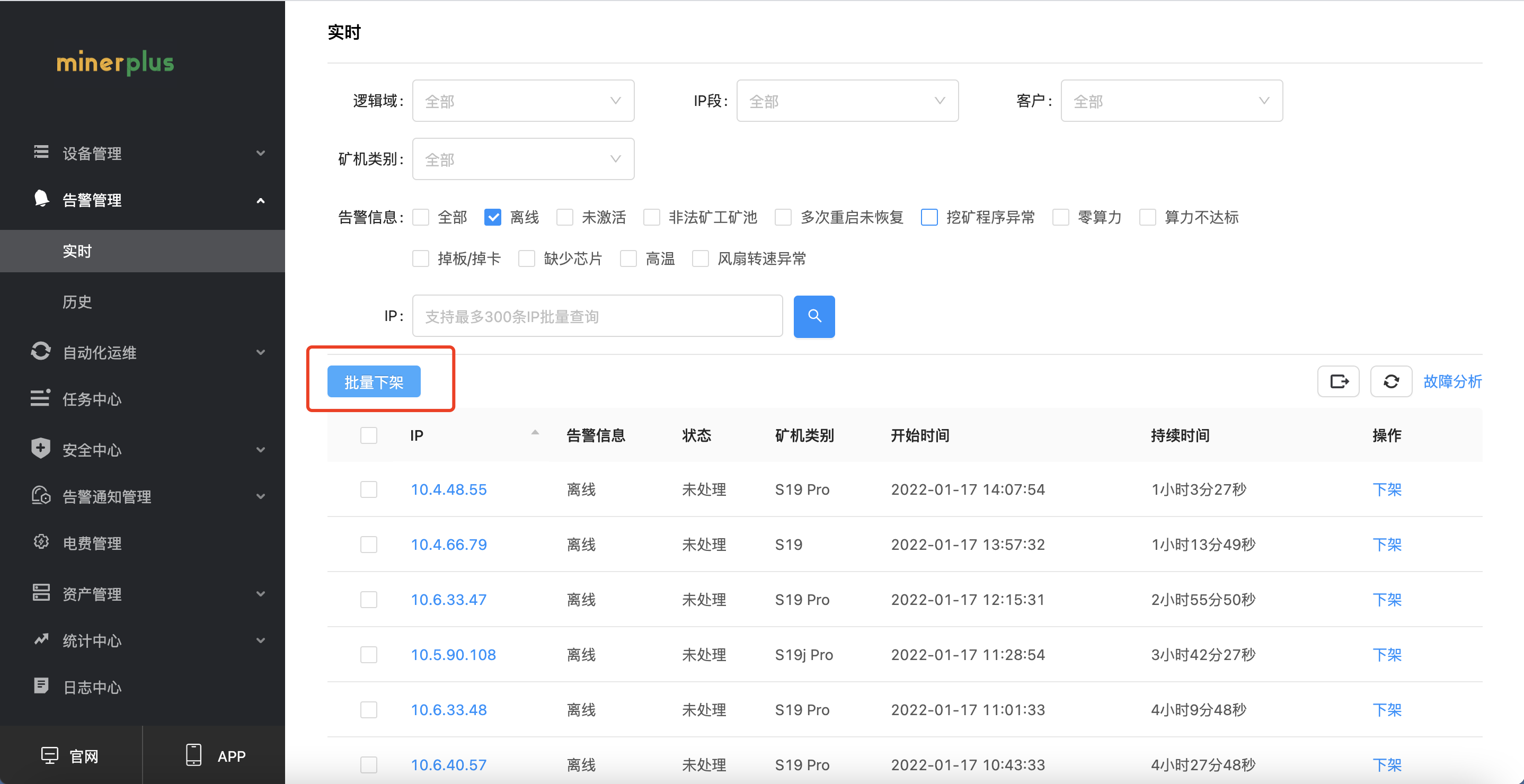Check the 全部 alarm info checkbox
Viewport: 1524px width, 784px height.
421,218
